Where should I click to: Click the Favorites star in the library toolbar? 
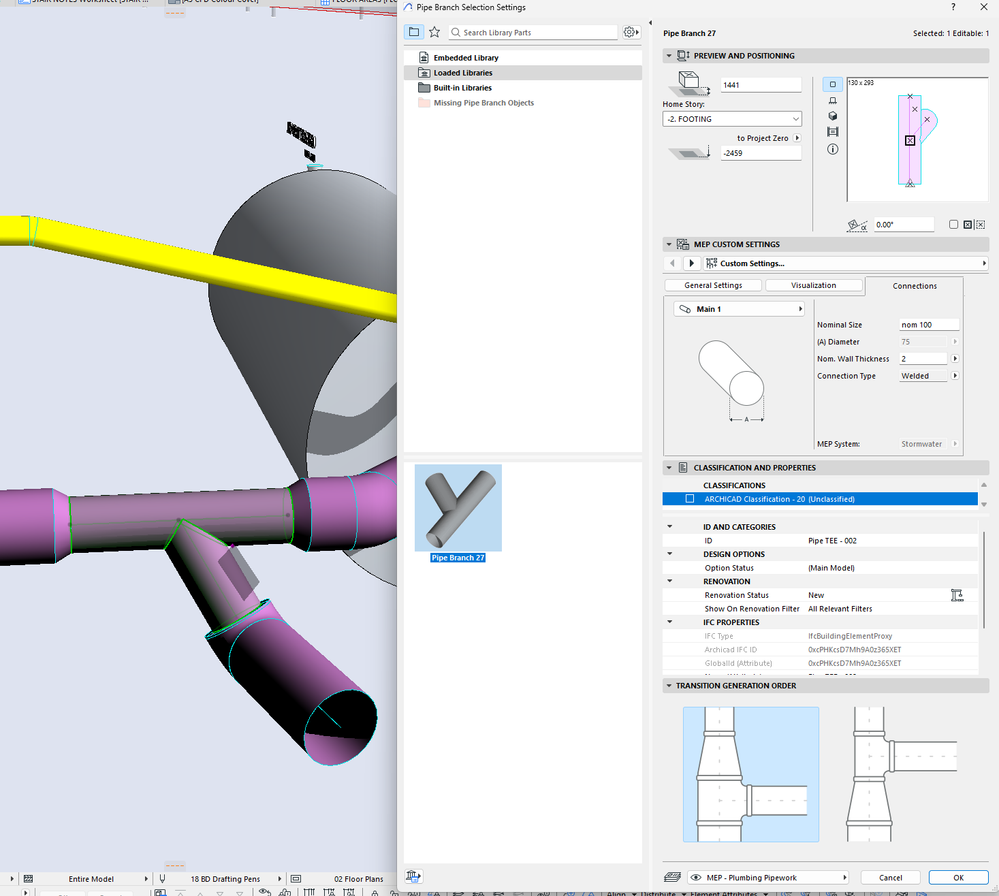pyautogui.click(x=434, y=31)
